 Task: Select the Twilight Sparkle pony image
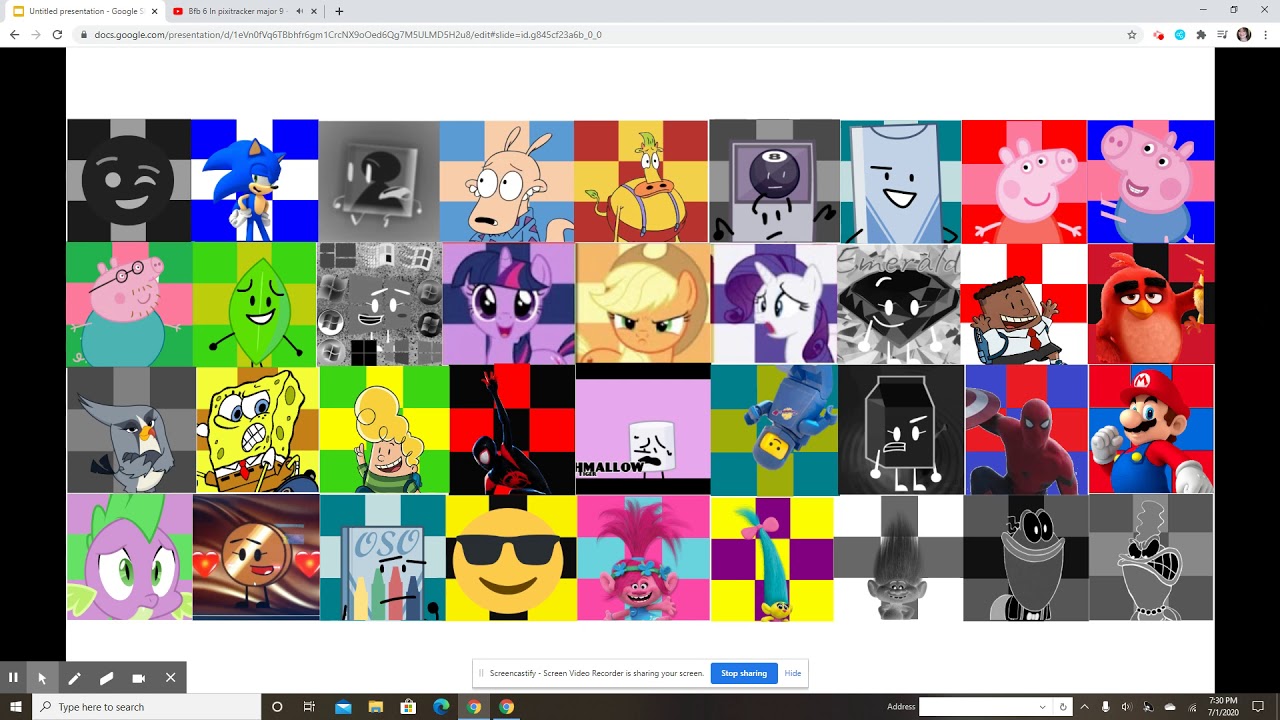[x=508, y=304]
